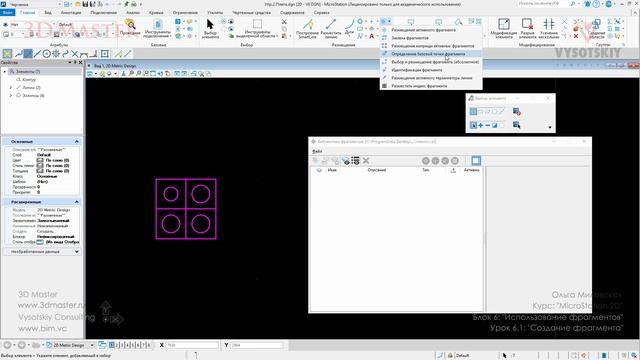Choose the individual selection method in Выбор элемента dialog

[x=473, y=111]
